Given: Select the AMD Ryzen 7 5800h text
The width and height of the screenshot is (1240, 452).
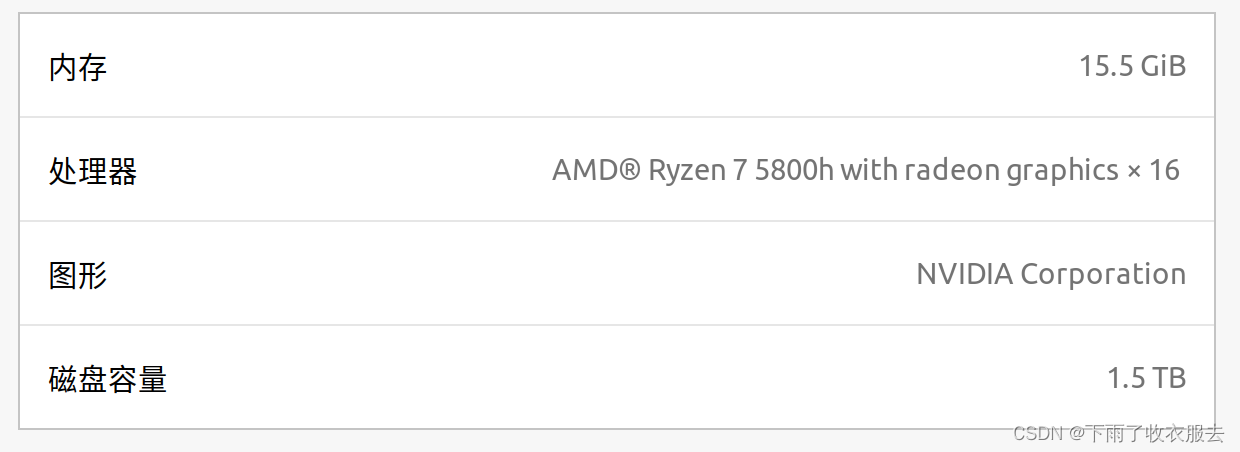Looking at the screenshot, I should [693, 171].
